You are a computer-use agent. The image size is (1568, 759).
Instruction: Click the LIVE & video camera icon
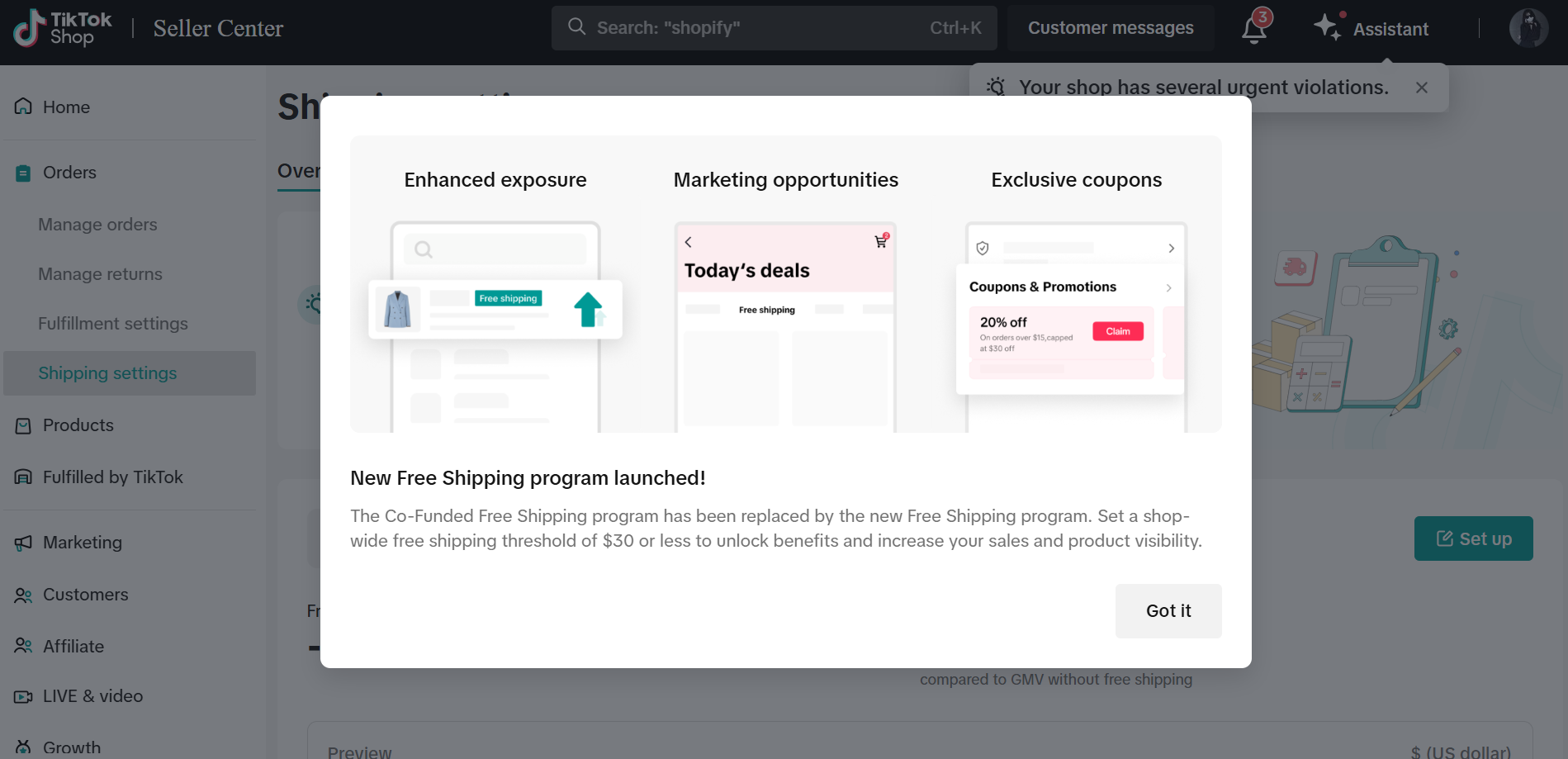coord(23,696)
